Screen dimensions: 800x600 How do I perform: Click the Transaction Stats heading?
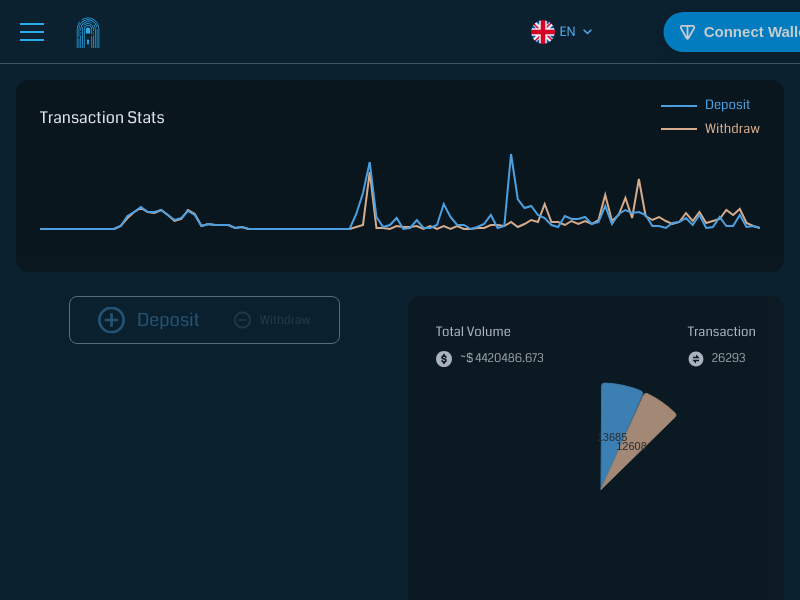click(102, 118)
